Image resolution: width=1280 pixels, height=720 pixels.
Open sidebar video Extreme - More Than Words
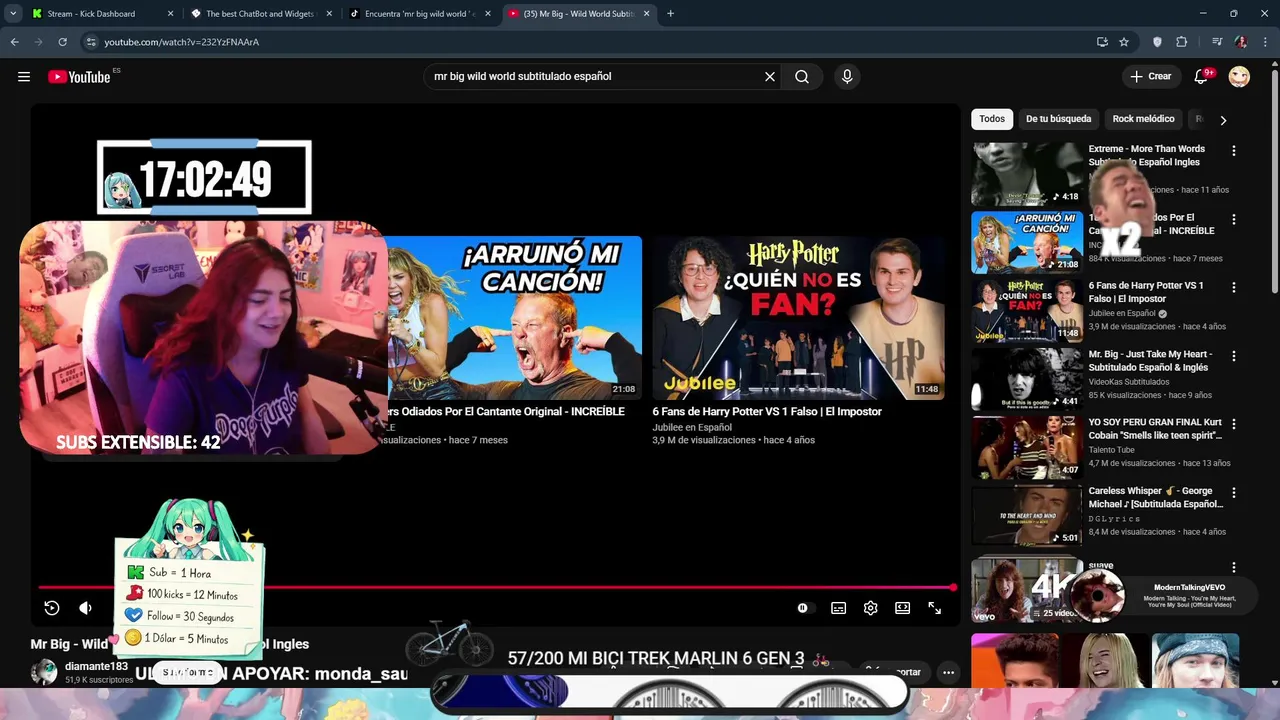click(1147, 155)
